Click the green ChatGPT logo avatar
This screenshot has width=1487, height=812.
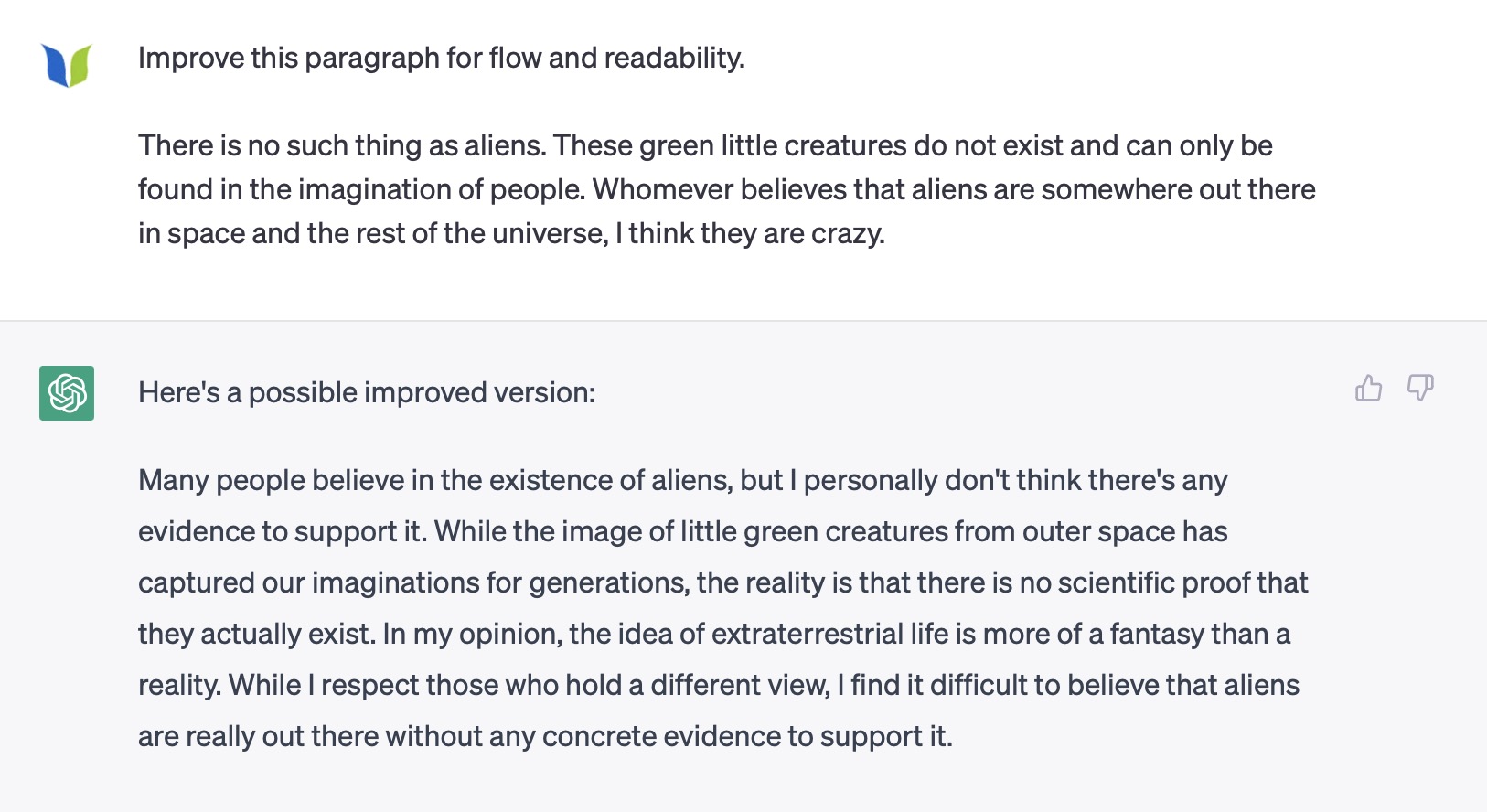pos(67,393)
